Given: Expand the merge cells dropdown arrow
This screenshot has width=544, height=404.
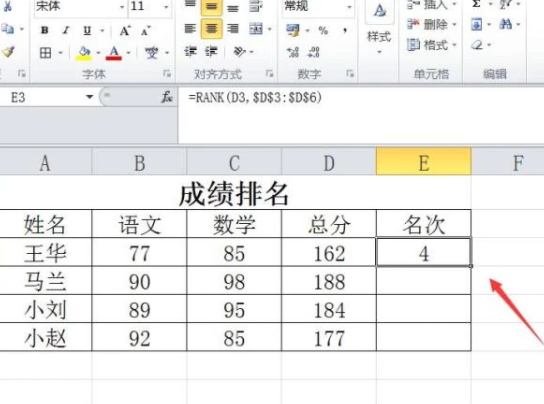Looking at the screenshot, I should click(x=270, y=29).
